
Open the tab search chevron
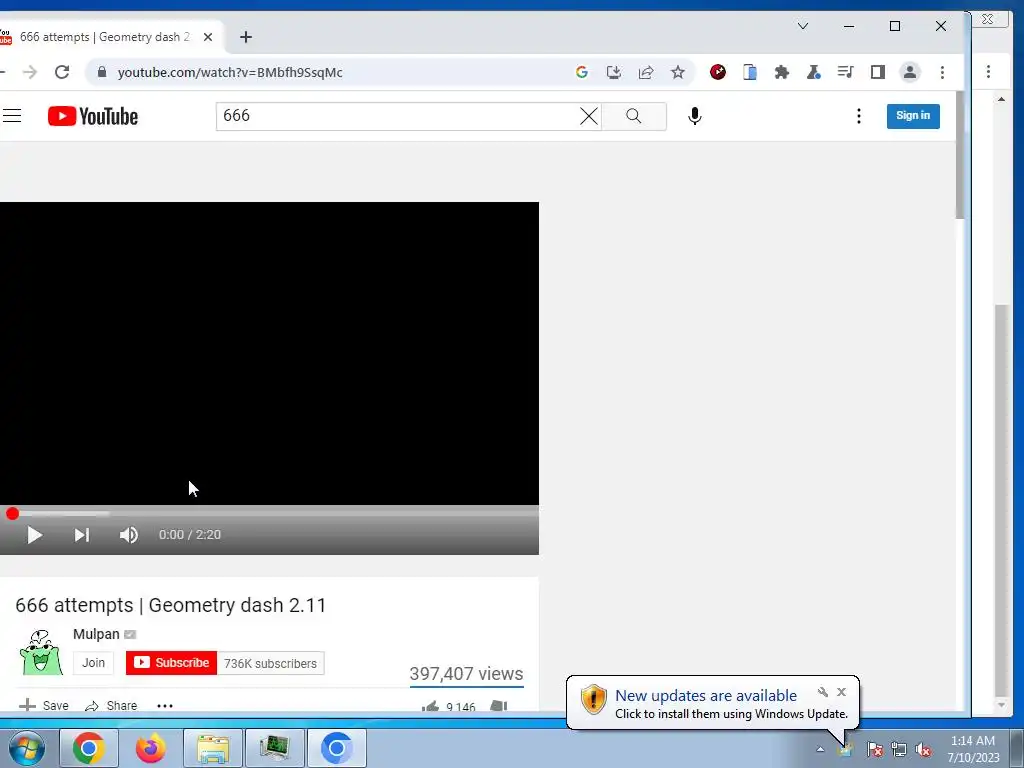803,26
